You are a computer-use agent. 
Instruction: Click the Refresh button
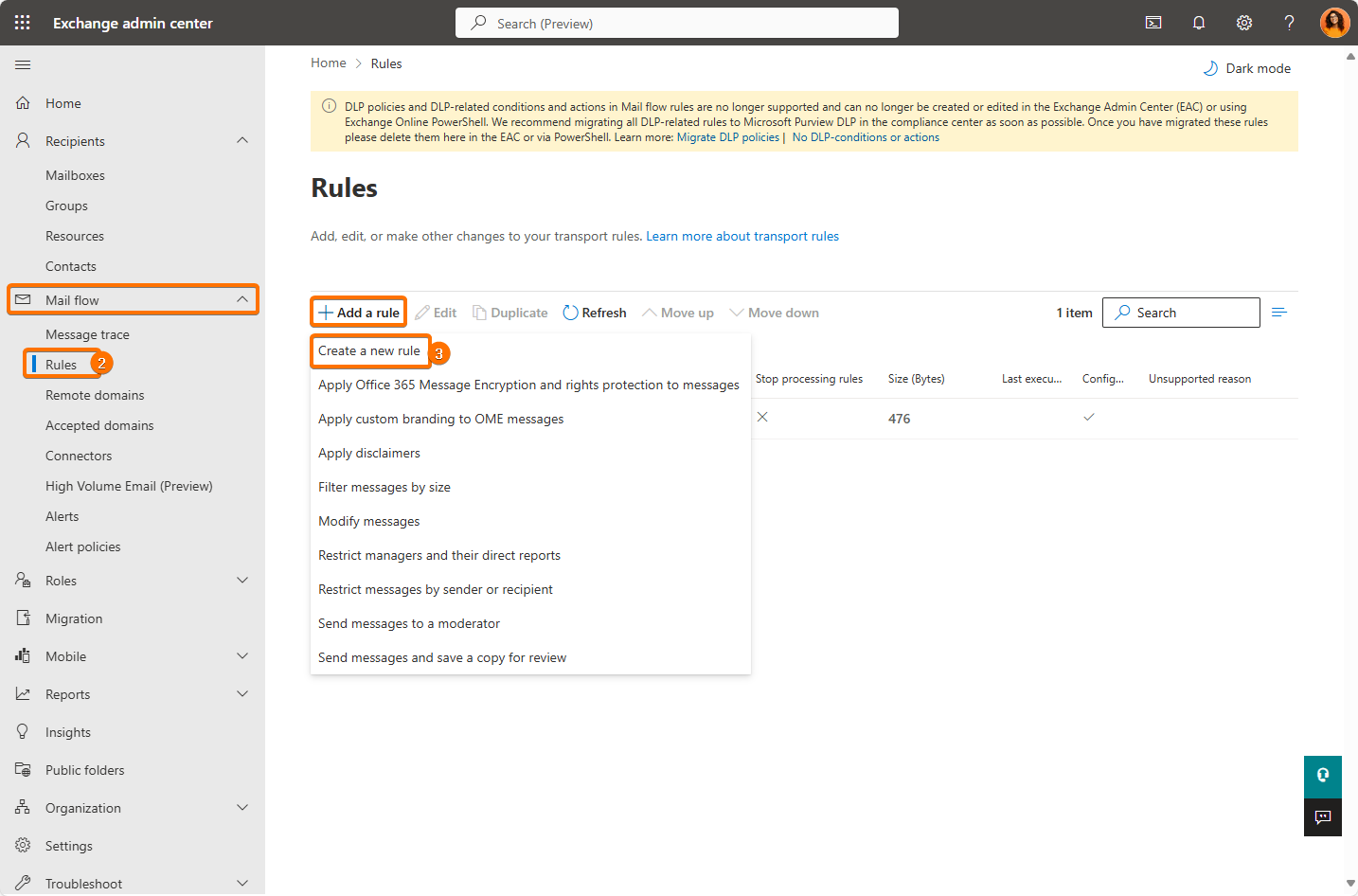click(595, 313)
